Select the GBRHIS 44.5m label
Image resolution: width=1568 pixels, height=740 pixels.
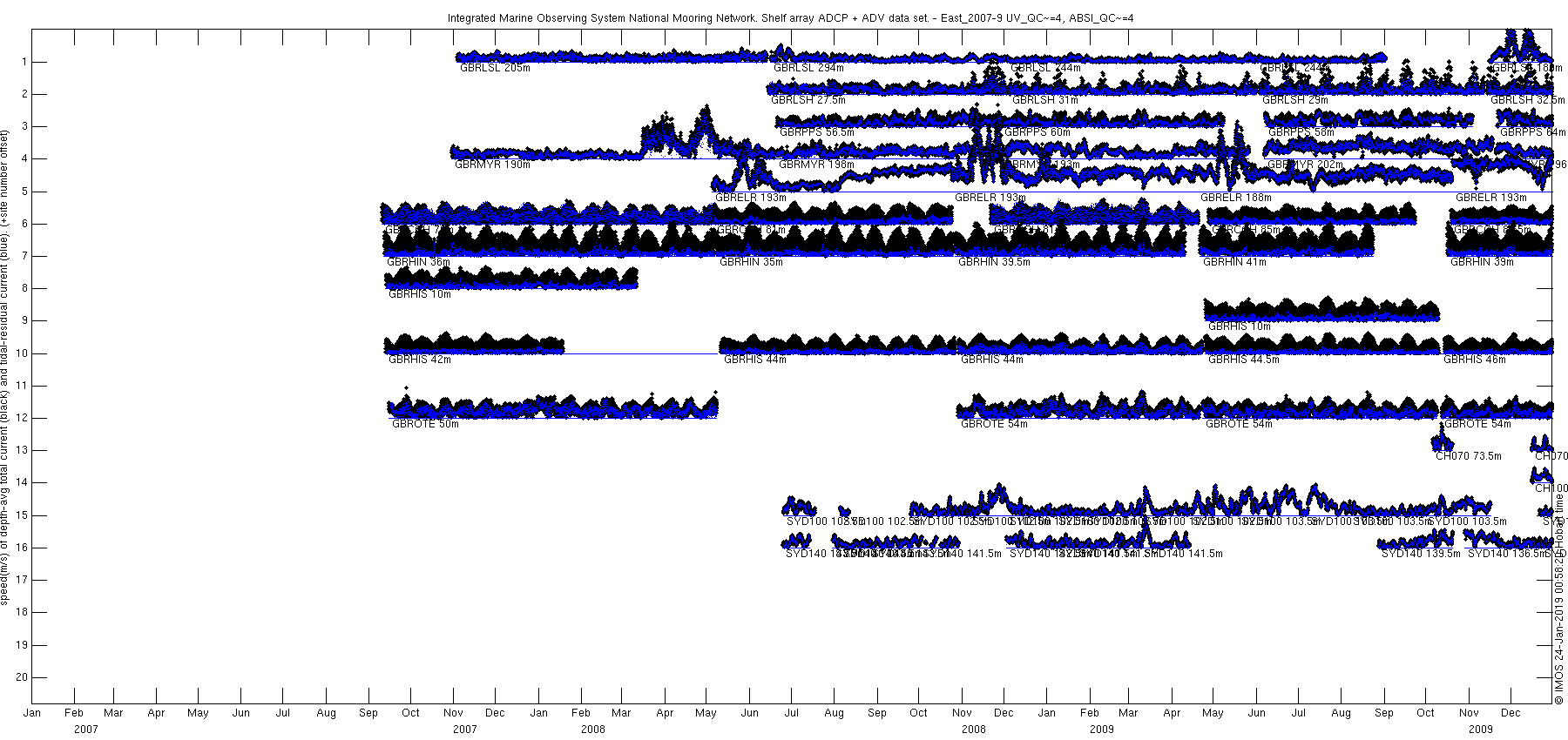1244,359
